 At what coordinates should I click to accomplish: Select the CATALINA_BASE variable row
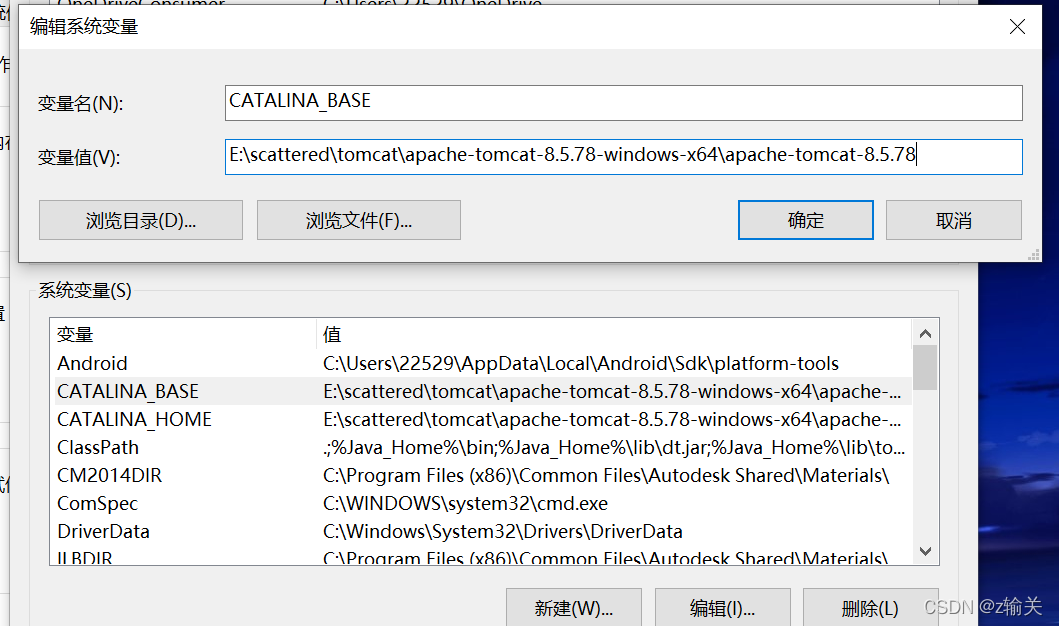[483, 391]
